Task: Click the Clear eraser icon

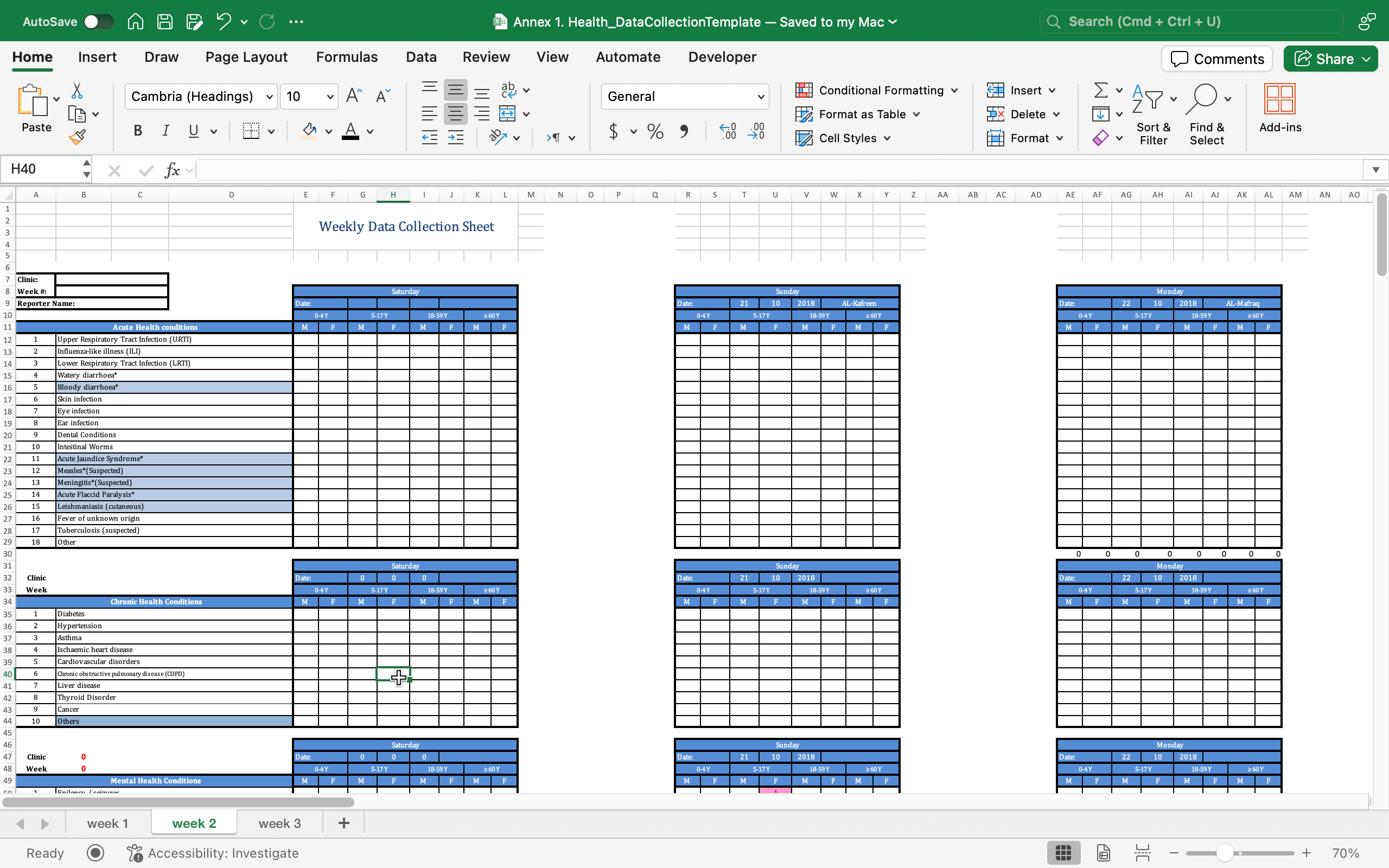Action: 1100,138
